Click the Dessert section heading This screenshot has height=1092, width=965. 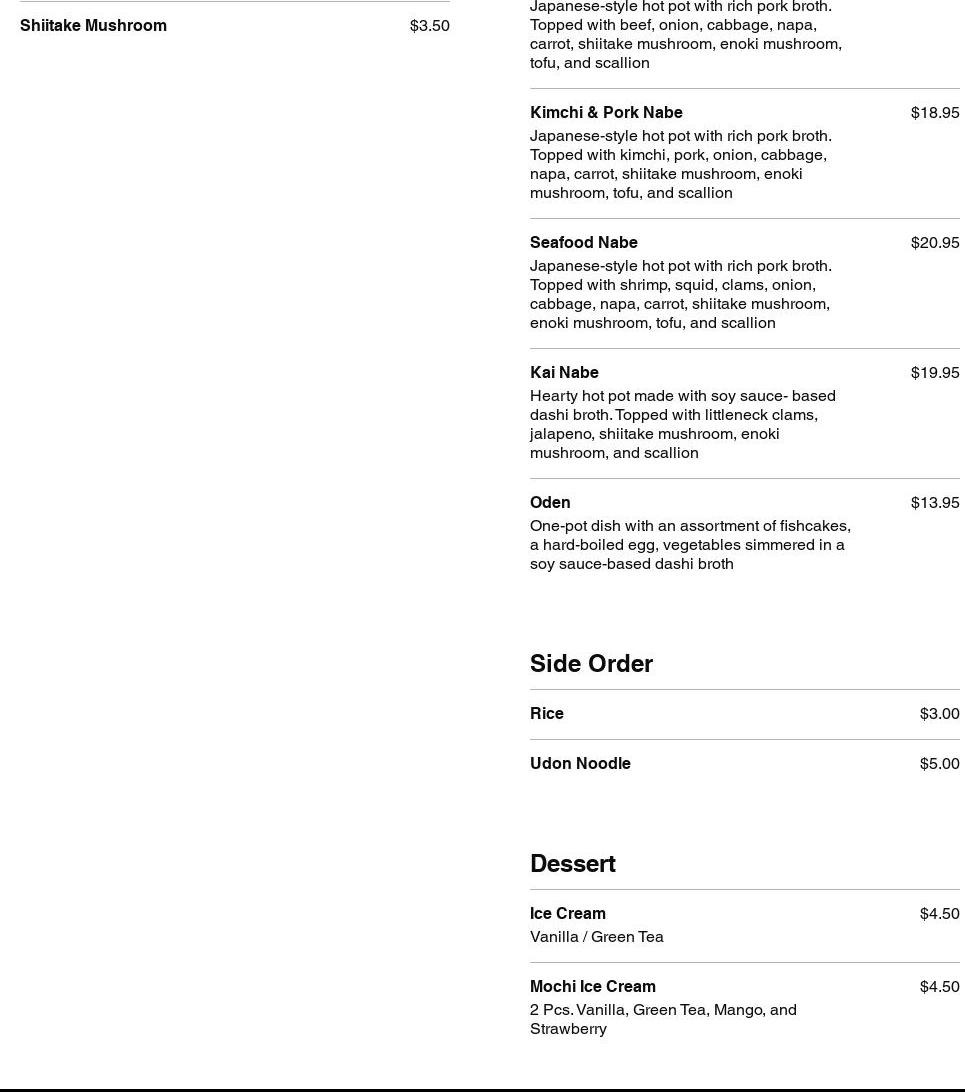coord(572,863)
